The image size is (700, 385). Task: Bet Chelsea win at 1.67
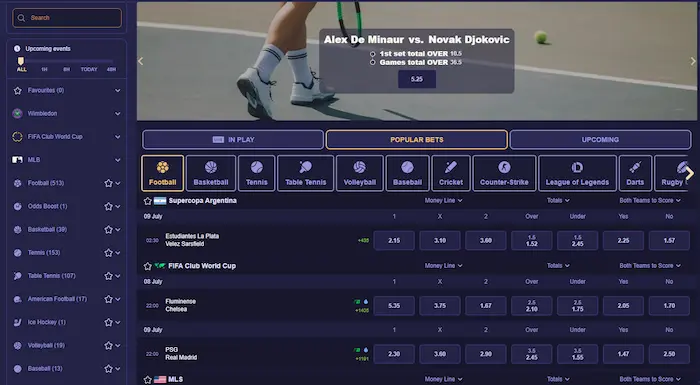(x=486, y=305)
